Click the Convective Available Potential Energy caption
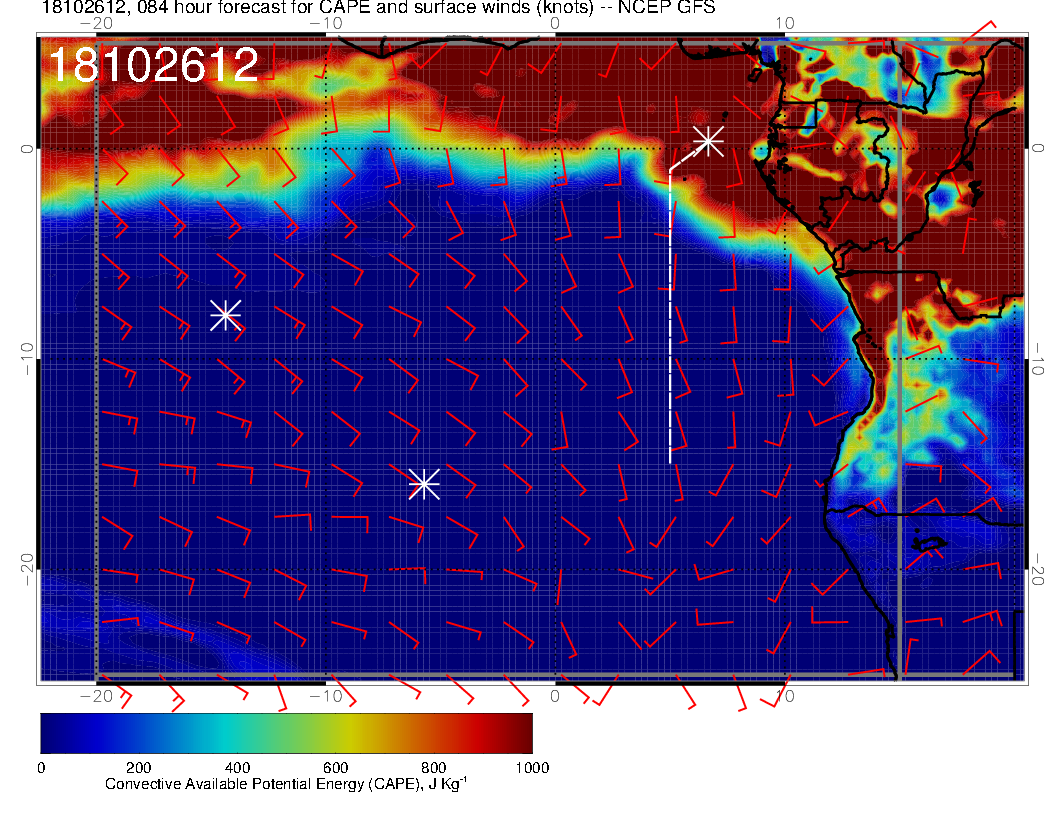The image size is (1056, 816). [x=285, y=784]
